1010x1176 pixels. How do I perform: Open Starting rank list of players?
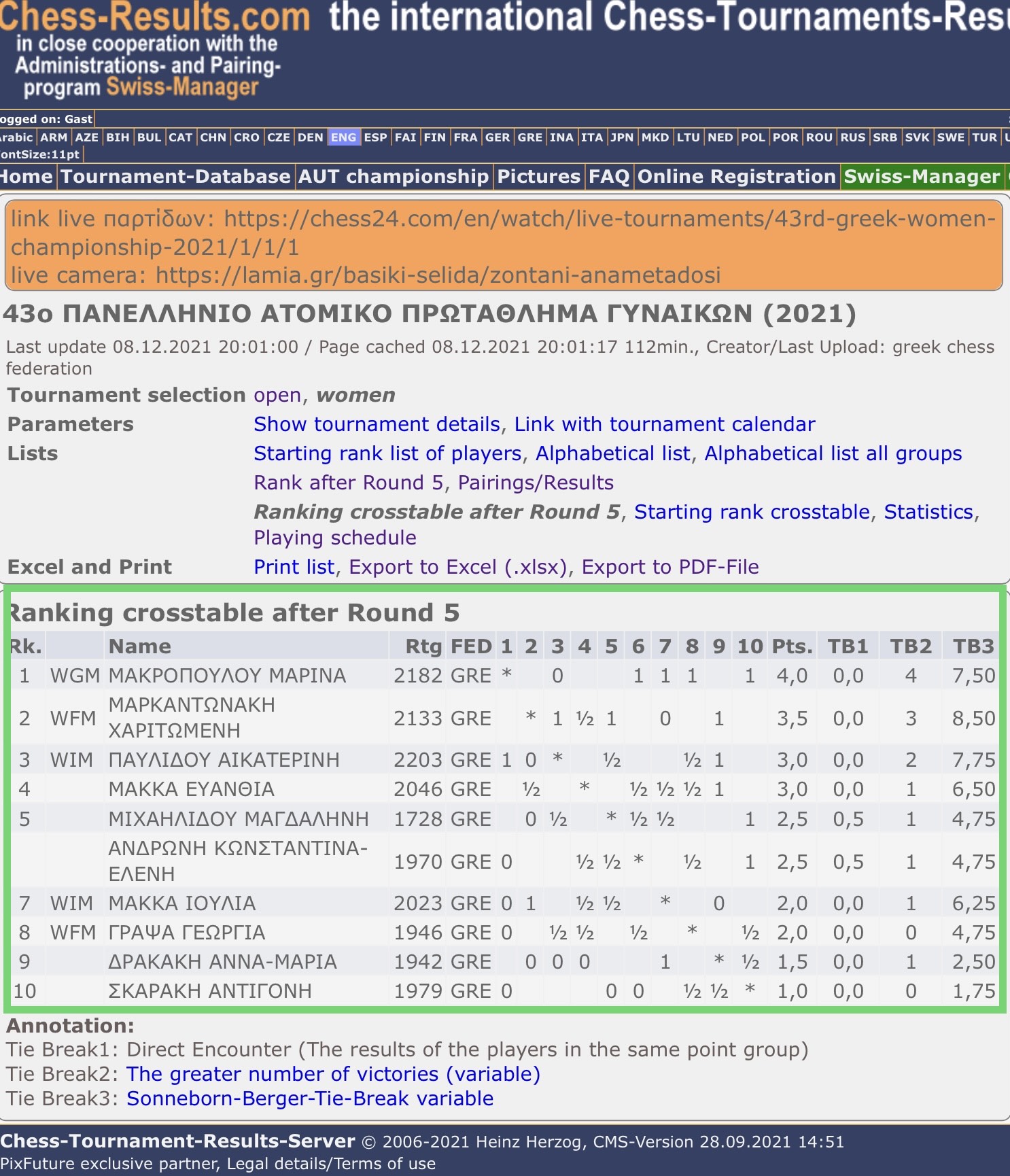pyautogui.click(x=387, y=453)
